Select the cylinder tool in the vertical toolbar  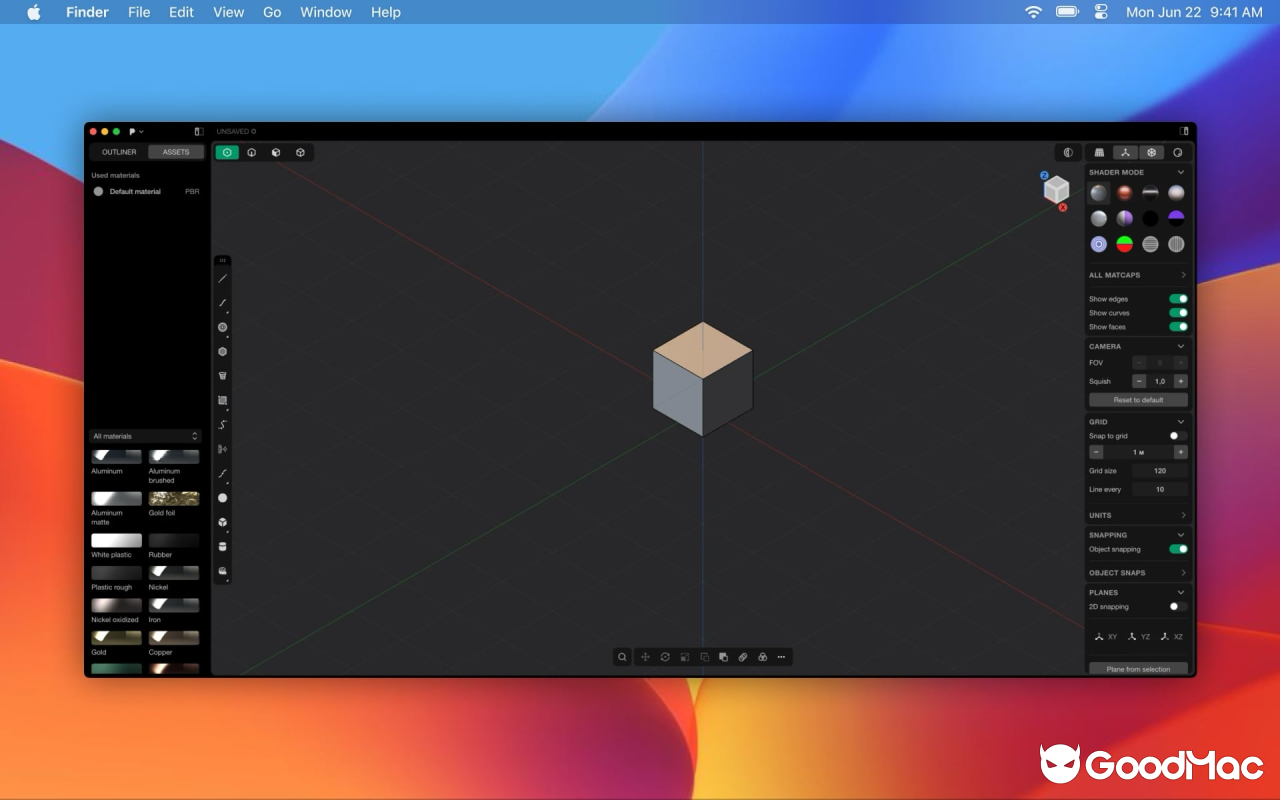[222, 547]
